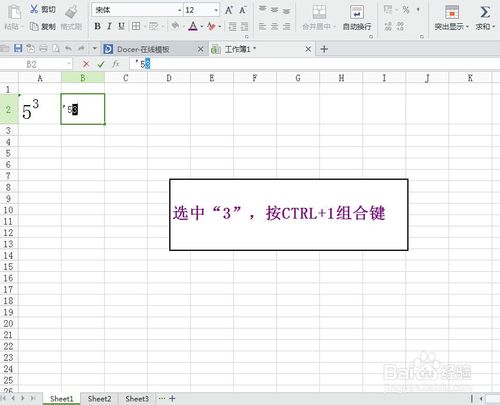Select column header C

[x=126, y=78]
